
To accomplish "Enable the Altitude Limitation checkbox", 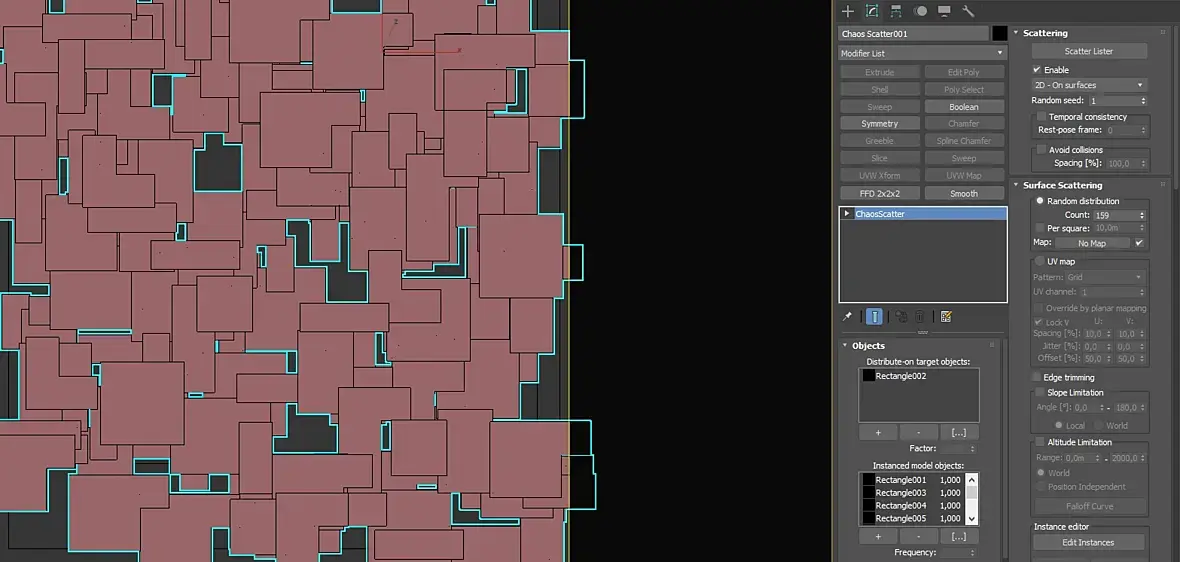I will tap(1042, 442).
